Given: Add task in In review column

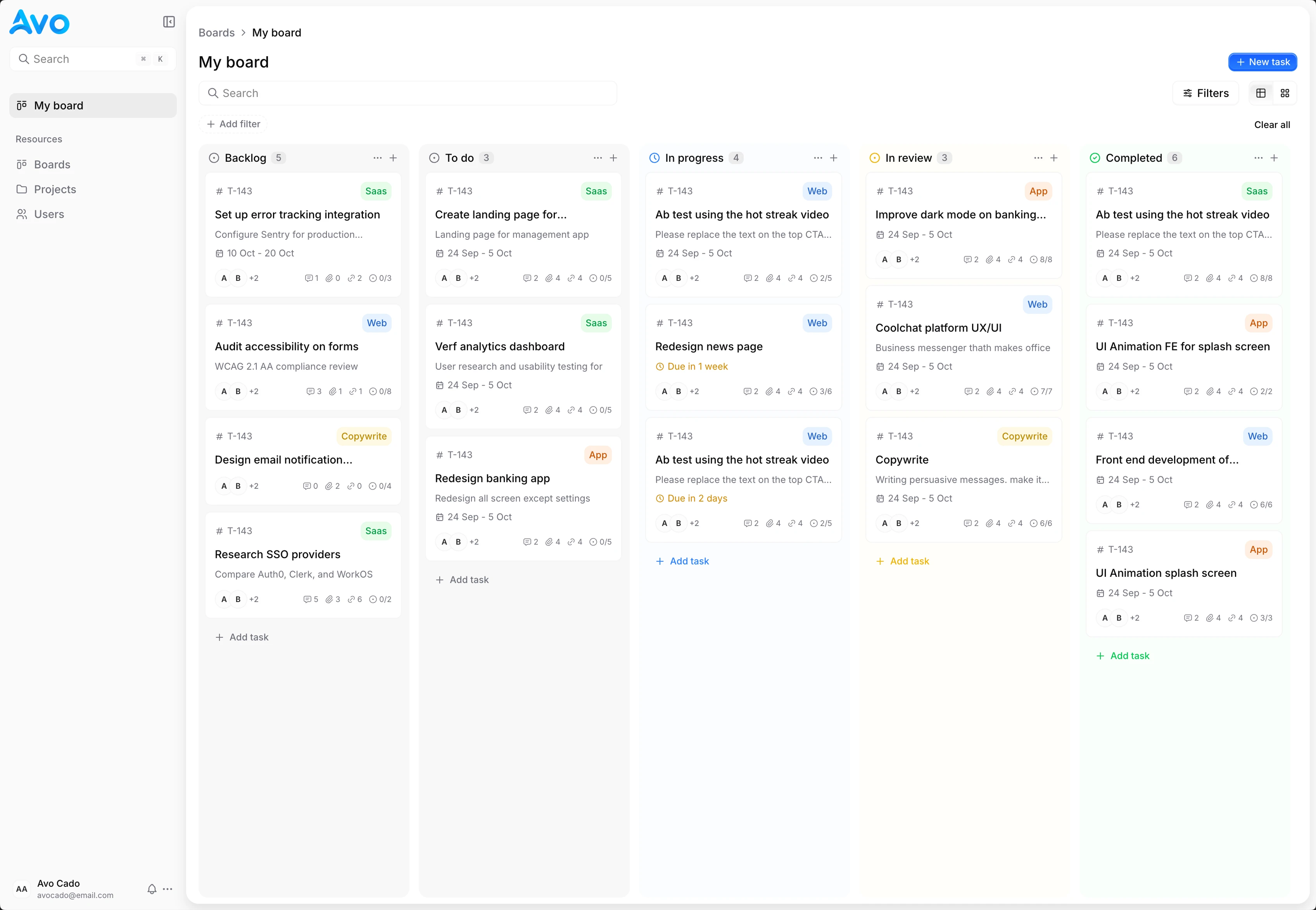Looking at the screenshot, I should pos(903,561).
